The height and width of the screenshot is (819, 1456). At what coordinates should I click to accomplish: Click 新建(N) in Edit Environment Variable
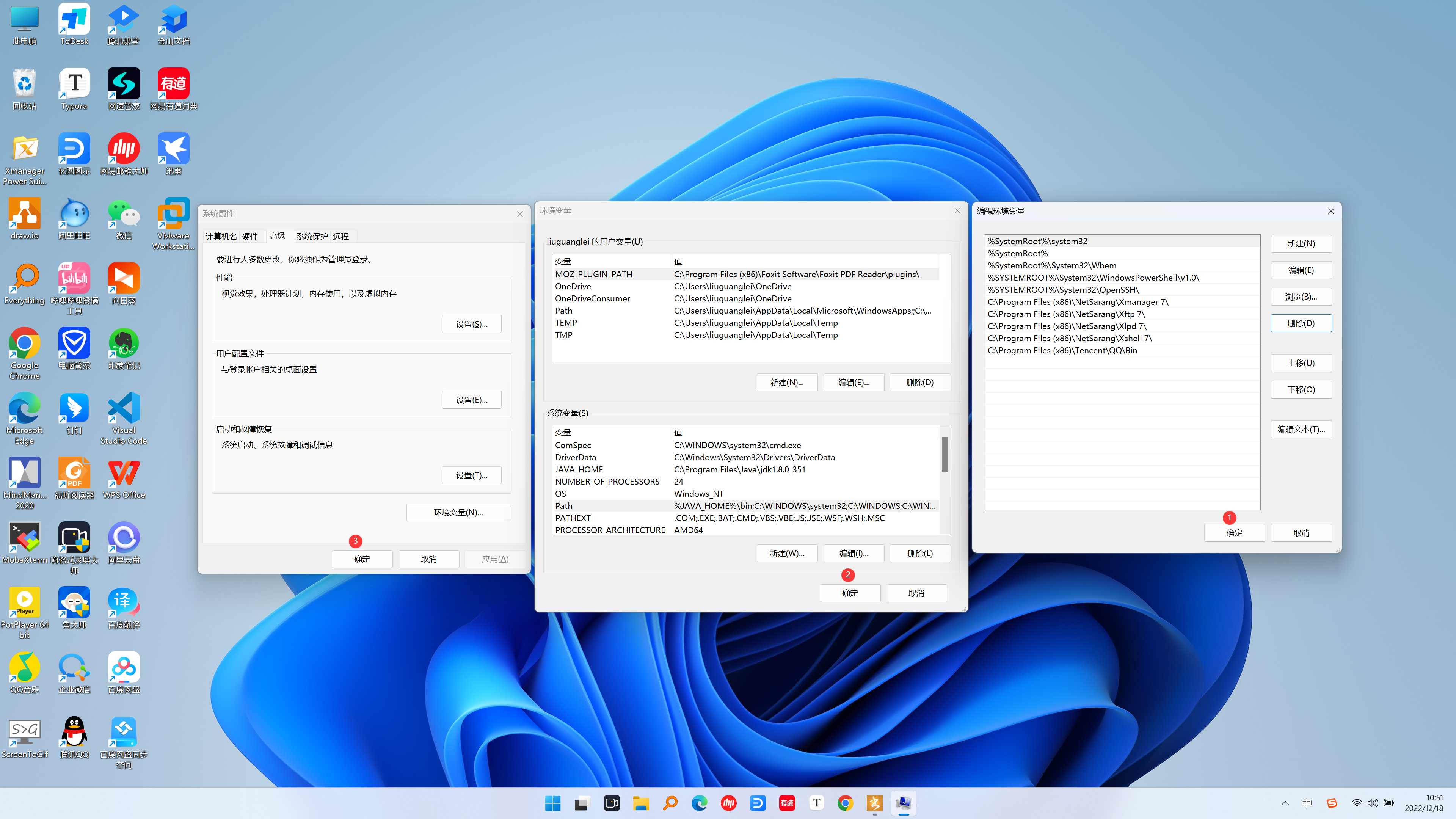pos(1301,243)
